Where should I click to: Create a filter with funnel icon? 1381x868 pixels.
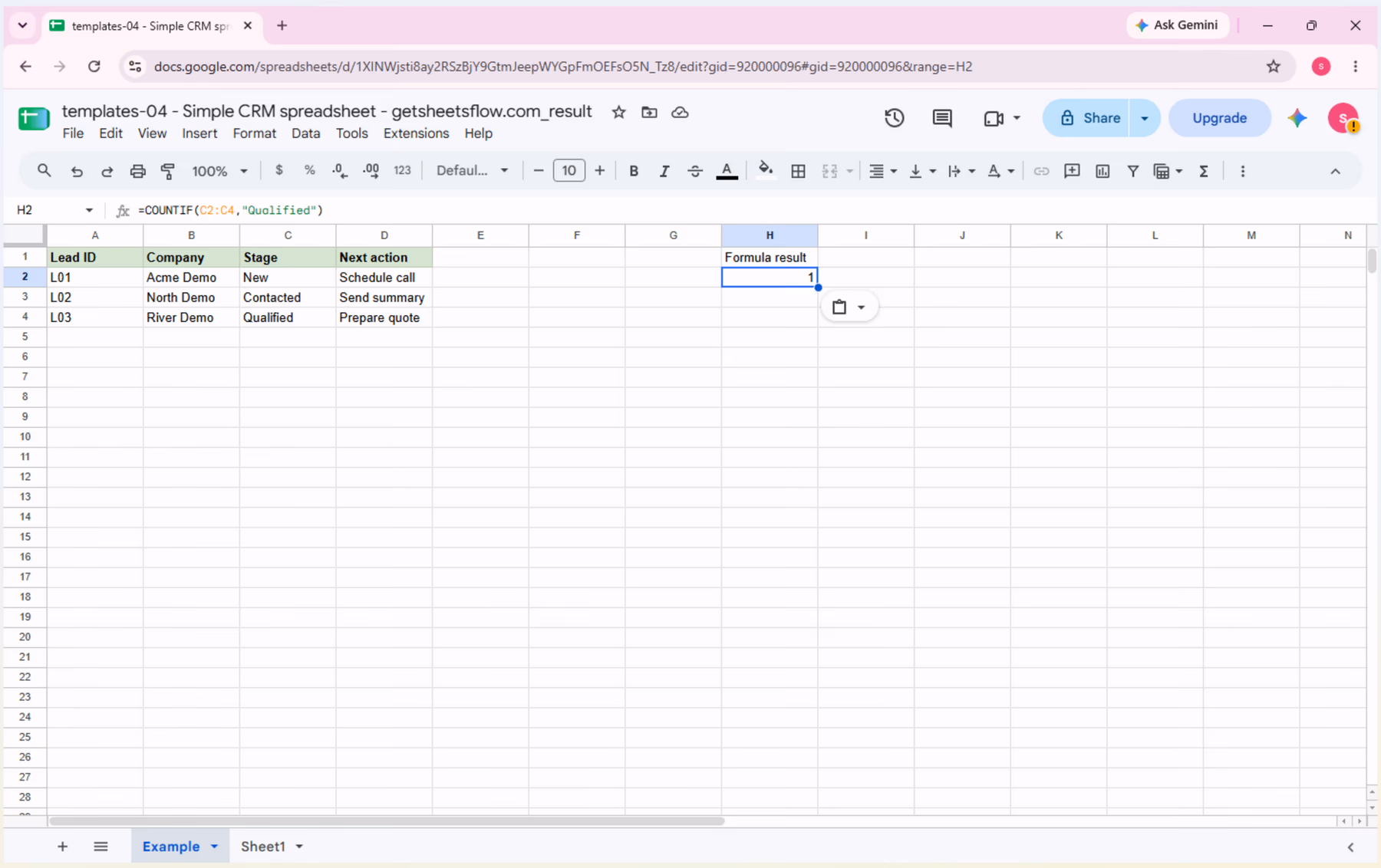click(1132, 171)
